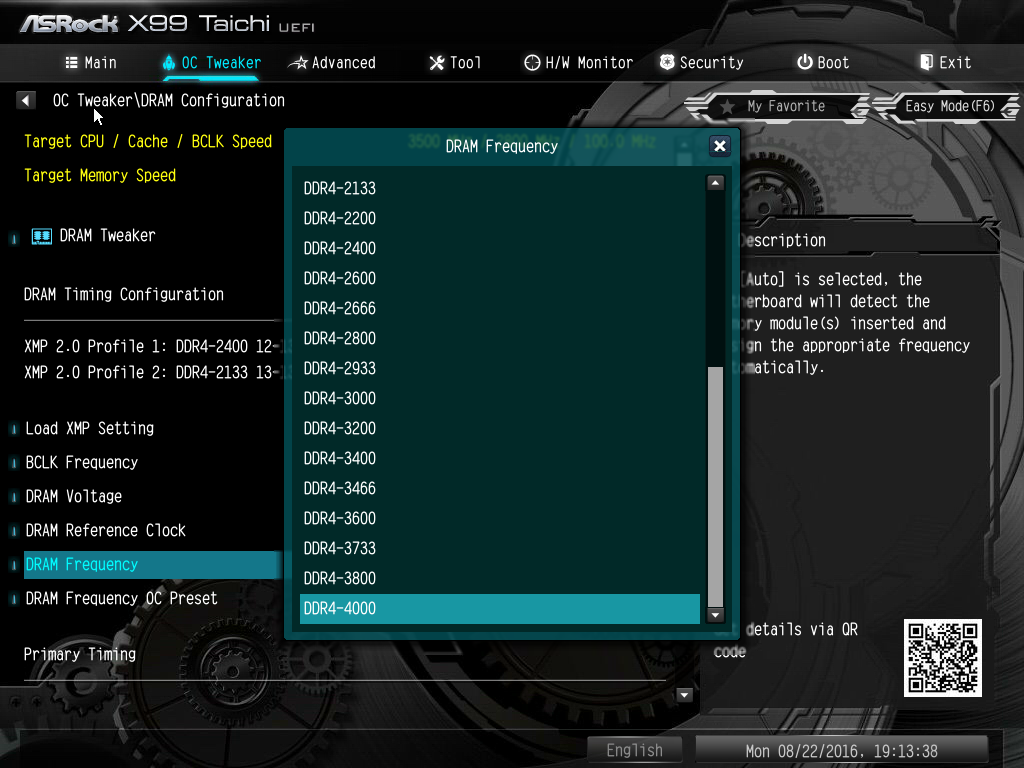
Task: Click the back arrow beside the breadcrumb
Action: [x=25, y=101]
